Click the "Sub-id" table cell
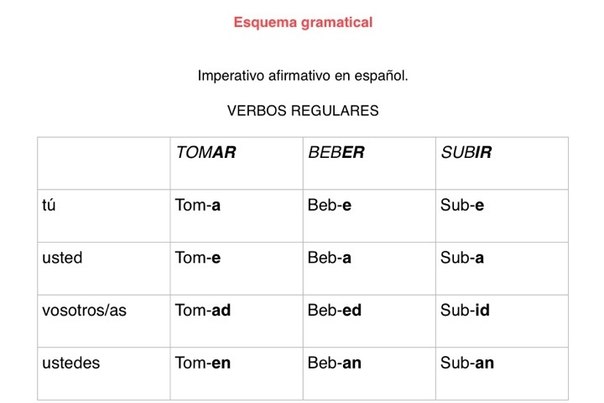604x403 pixels. [x=464, y=310]
